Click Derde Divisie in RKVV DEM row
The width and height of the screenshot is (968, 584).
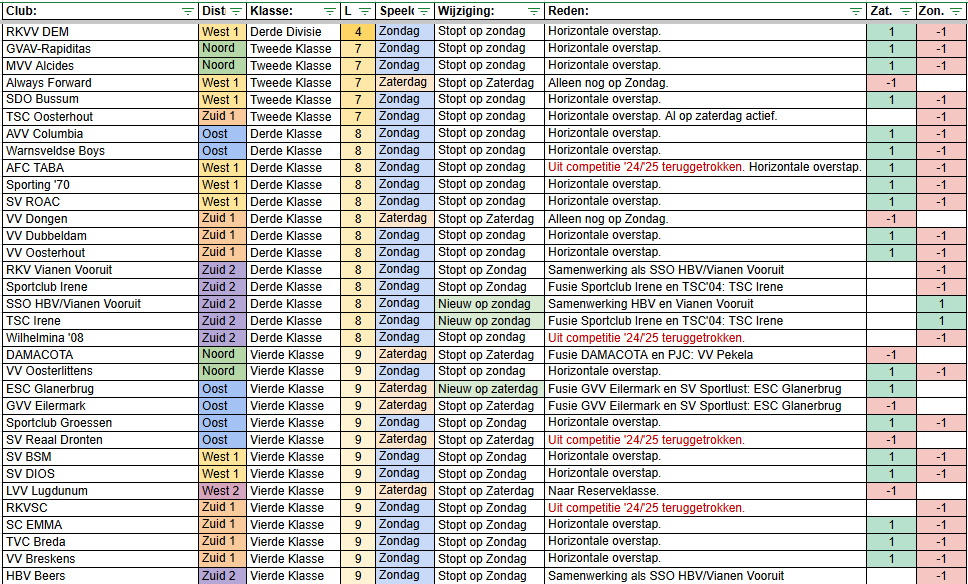point(294,31)
